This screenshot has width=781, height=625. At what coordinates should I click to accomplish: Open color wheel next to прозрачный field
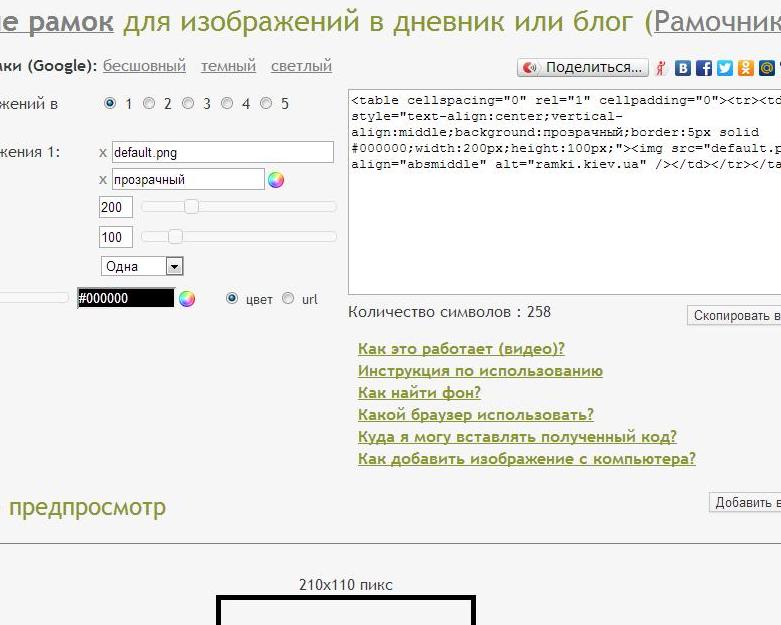[276, 180]
